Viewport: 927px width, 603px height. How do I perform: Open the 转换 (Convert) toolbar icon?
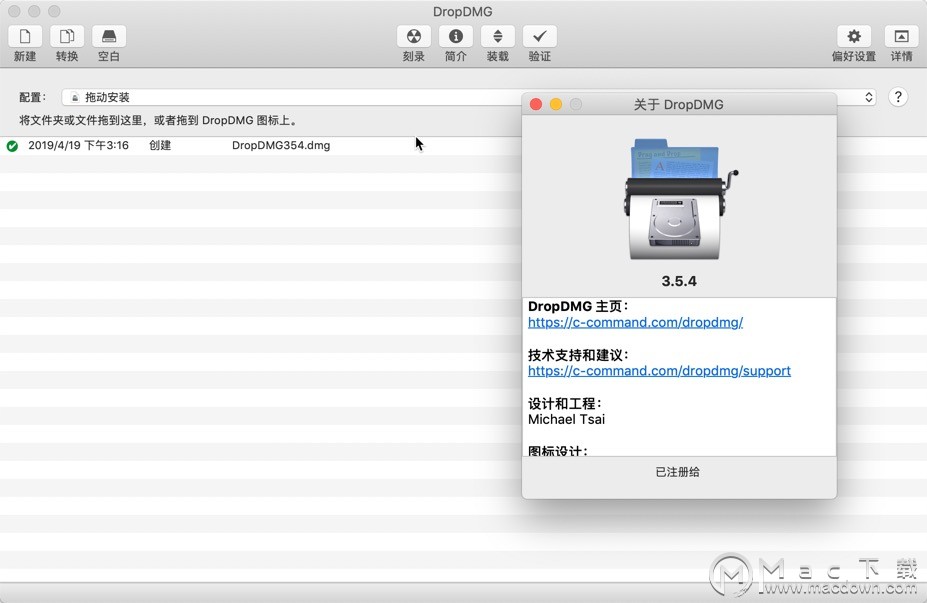tap(67, 37)
